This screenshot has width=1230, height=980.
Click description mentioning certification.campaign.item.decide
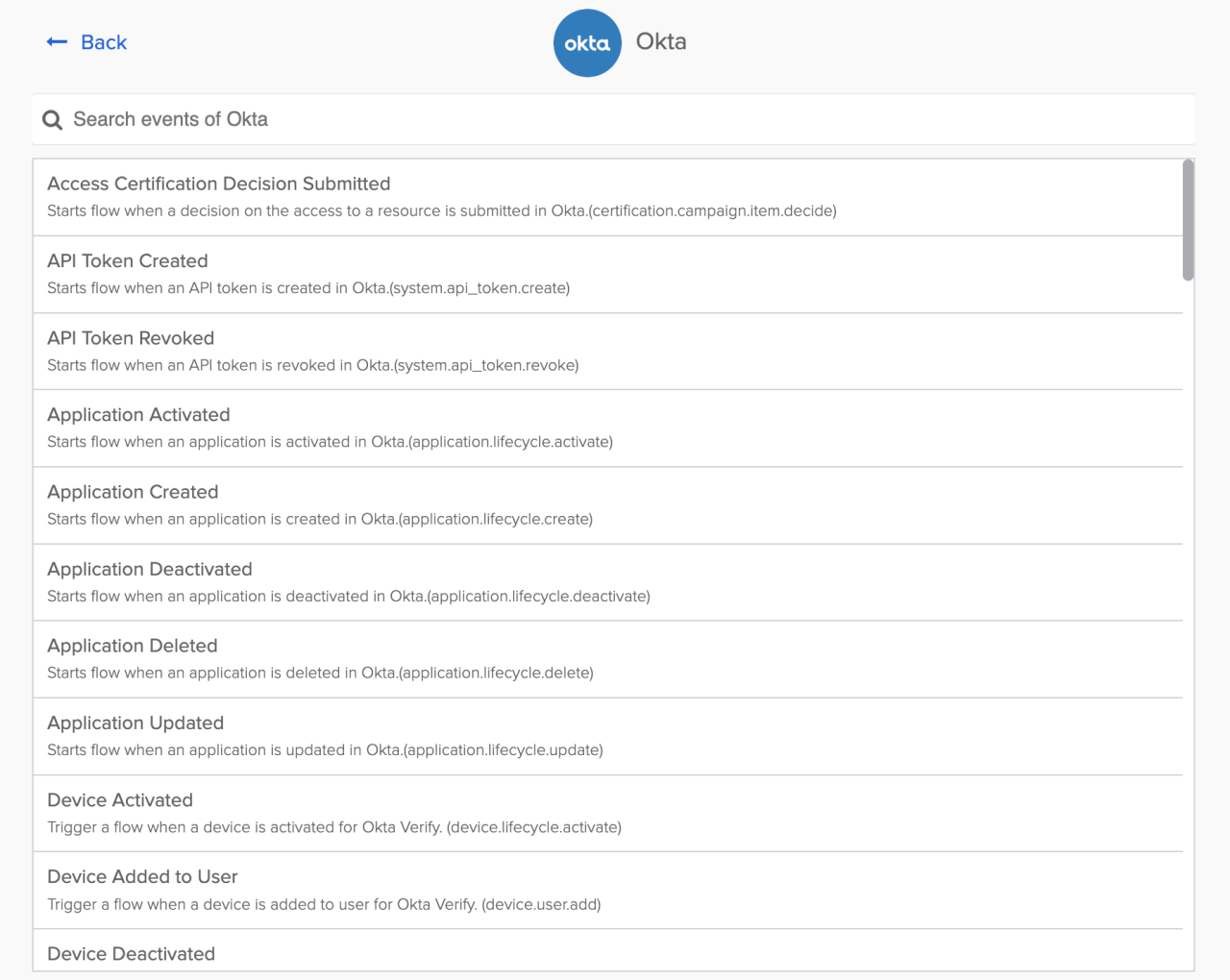pos(442,211)
